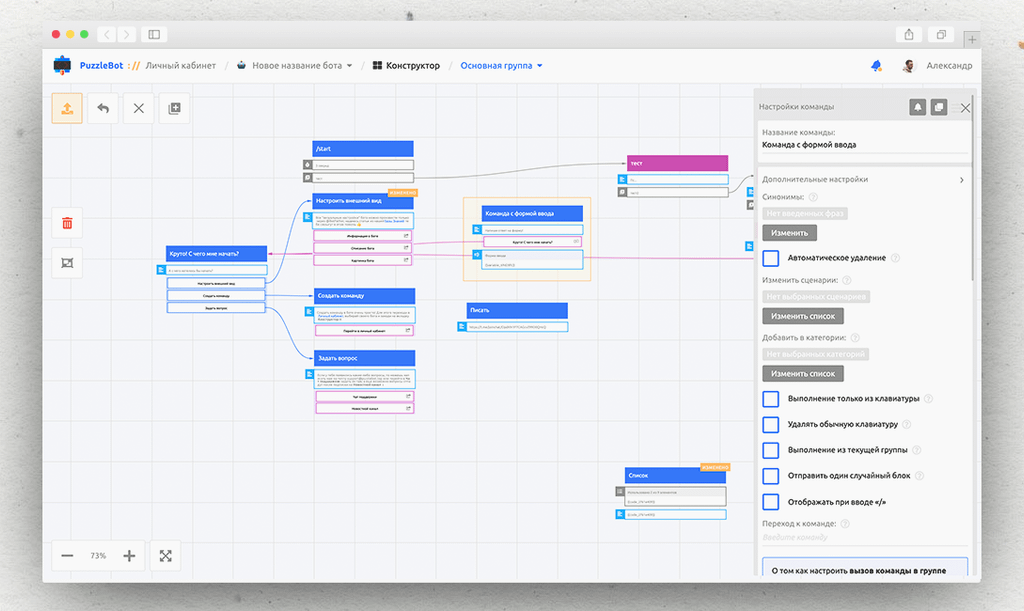Click Изменить список under Изменить сценарии

pyautogui.click(x=803, y=316)
